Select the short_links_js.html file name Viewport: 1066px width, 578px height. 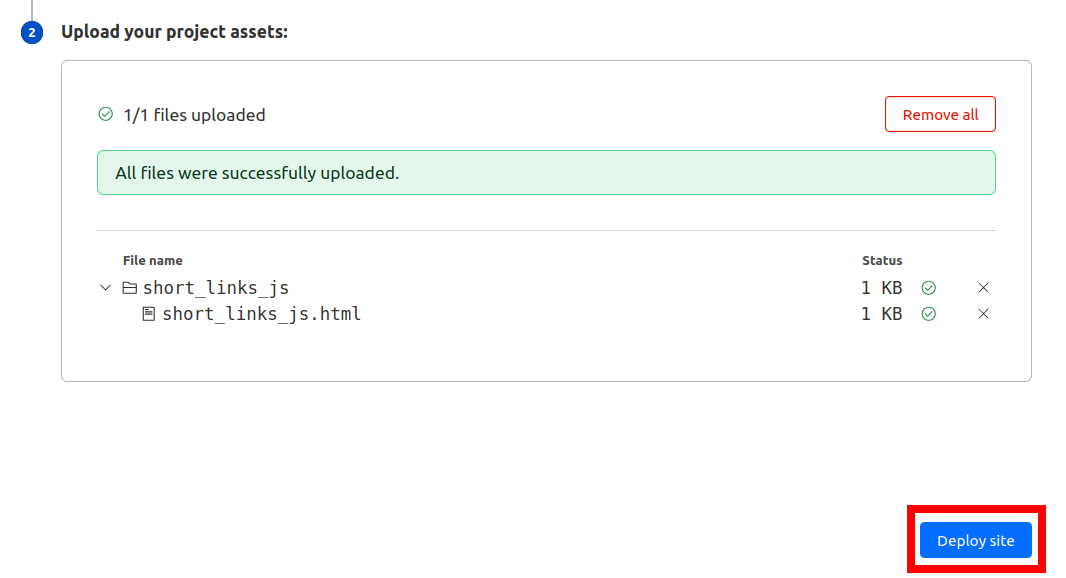261,313
